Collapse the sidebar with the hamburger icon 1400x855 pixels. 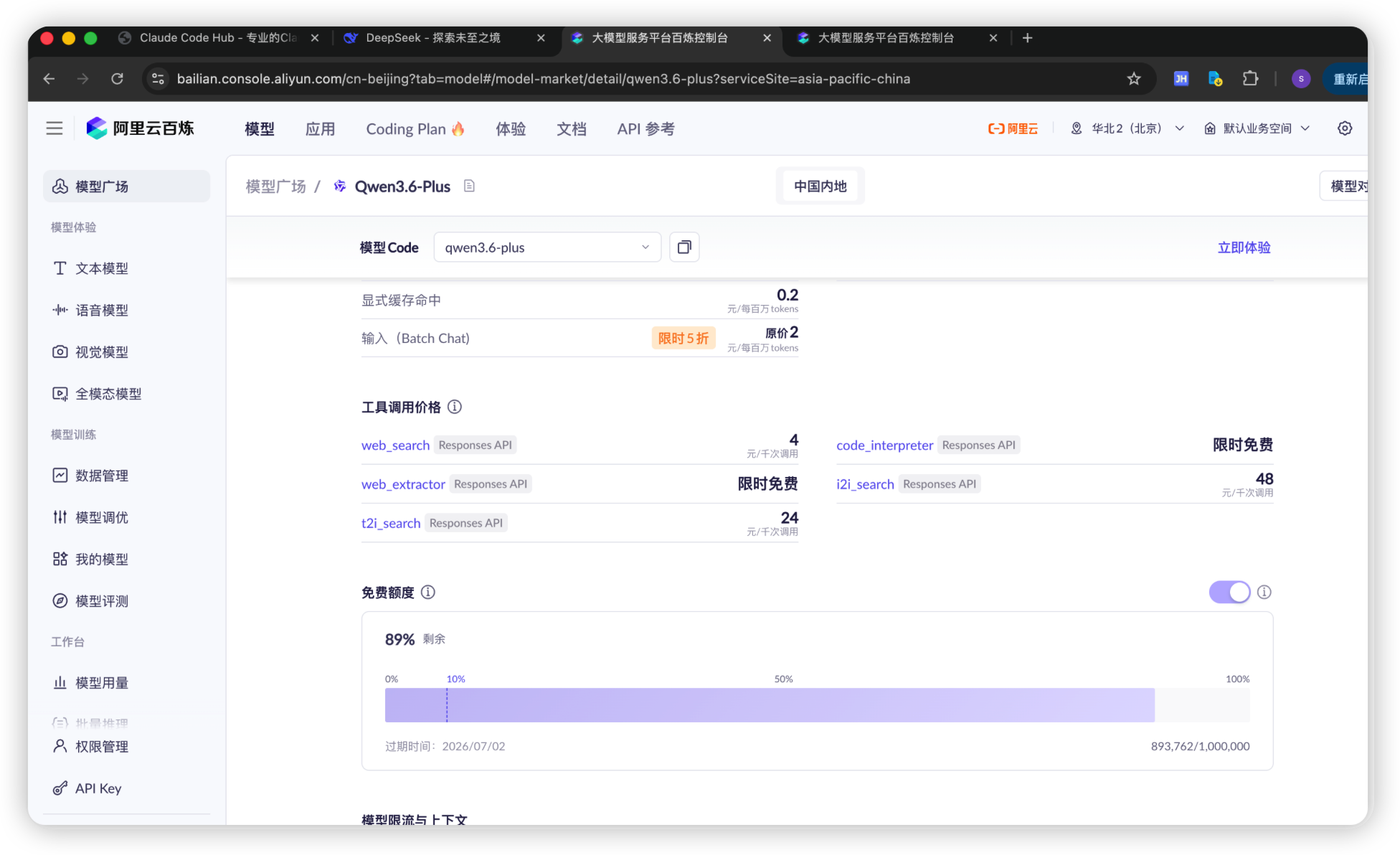(x=54, y=128)
